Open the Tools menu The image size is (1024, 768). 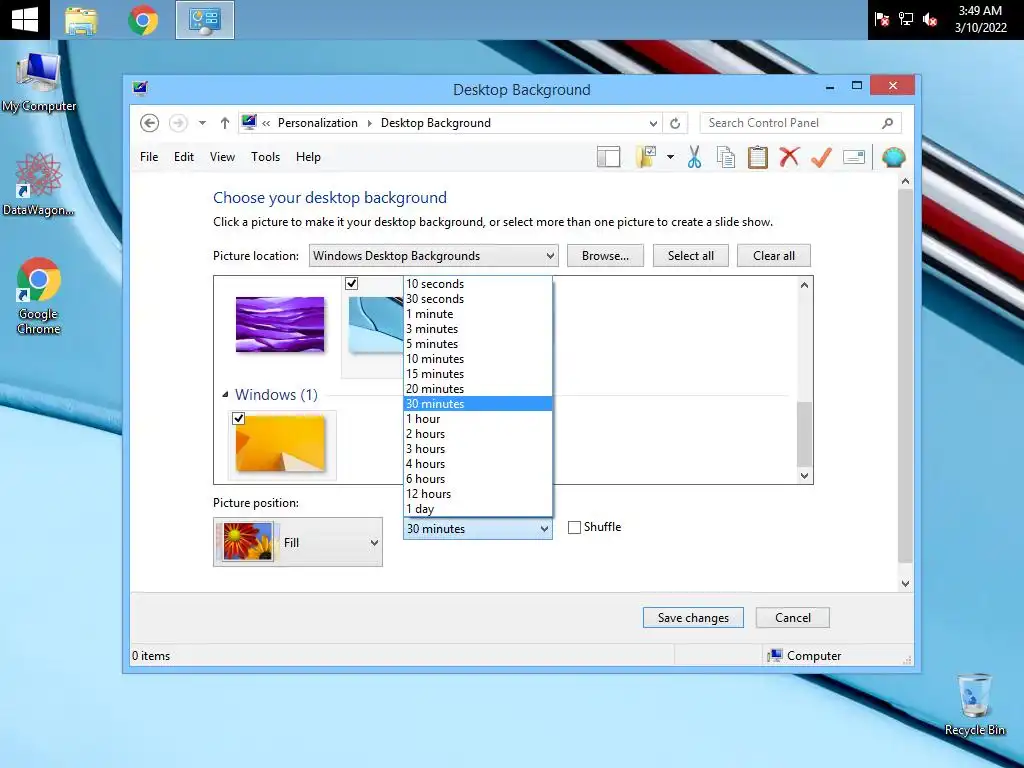pyautogui.click(x=265, y=157)
